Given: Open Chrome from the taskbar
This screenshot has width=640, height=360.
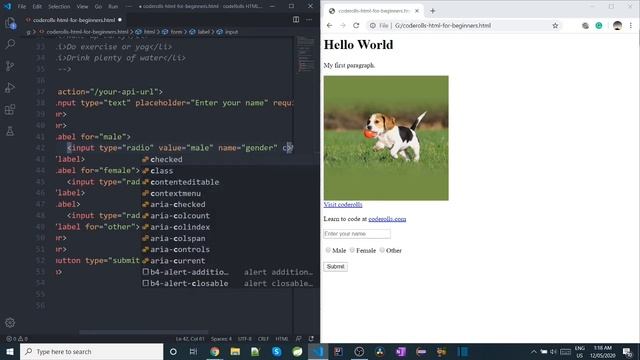Looking at the screenshot, I should click(x=215, y=351).
